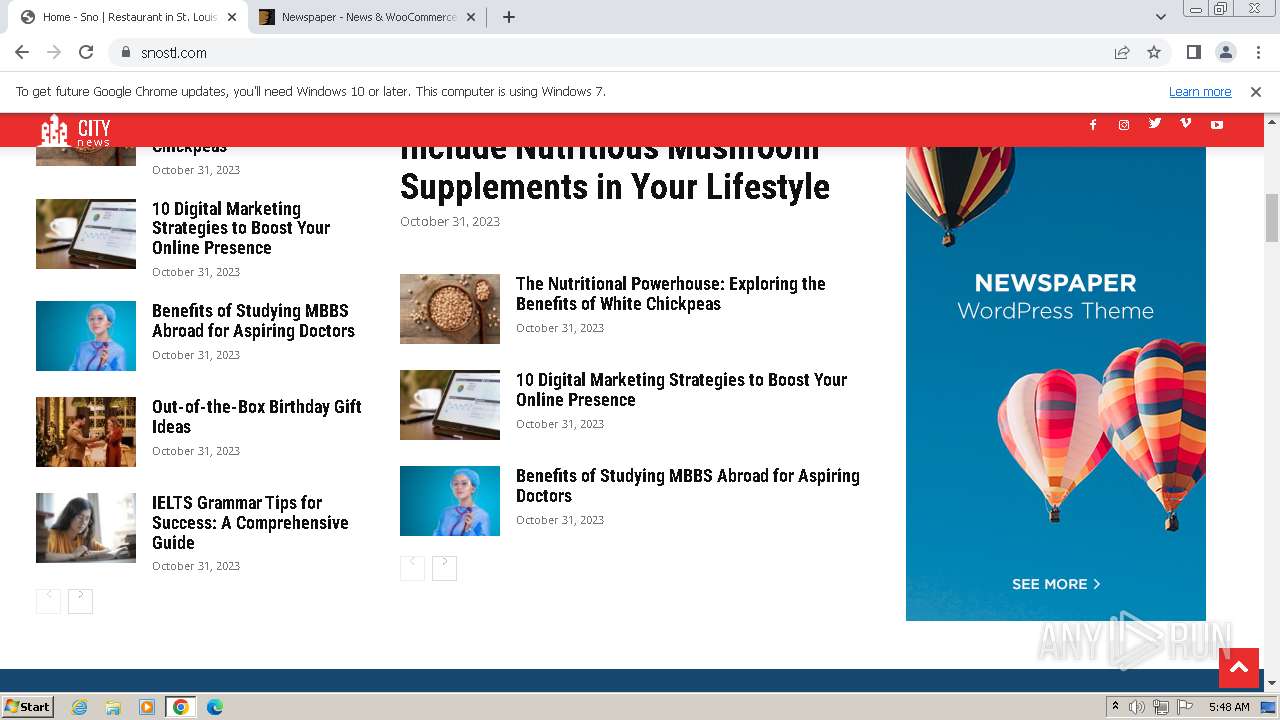Click the white chickpeas thumbnail in center column

(450, 309)
